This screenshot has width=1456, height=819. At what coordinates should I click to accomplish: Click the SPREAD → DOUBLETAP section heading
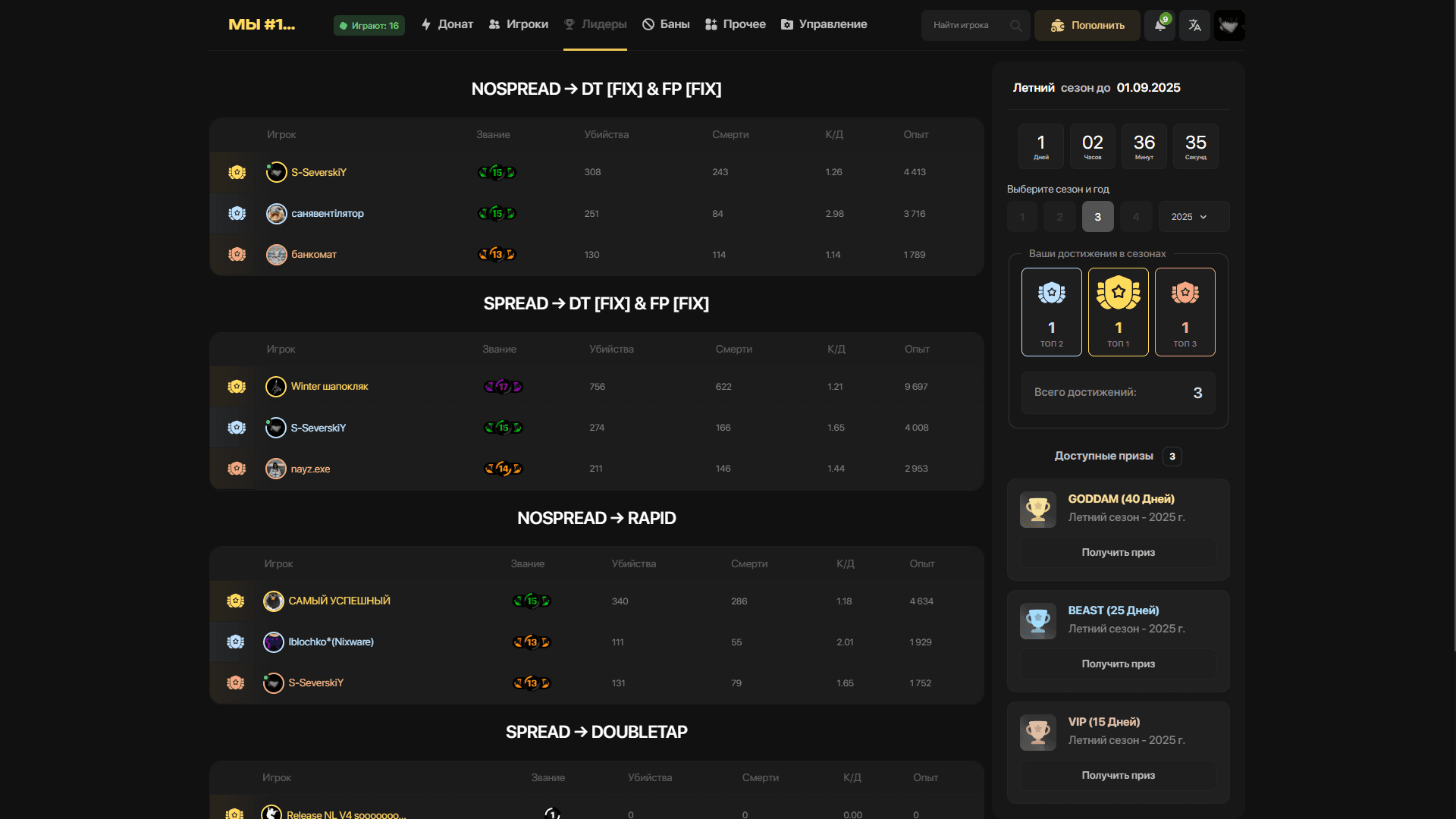(597, 732)
